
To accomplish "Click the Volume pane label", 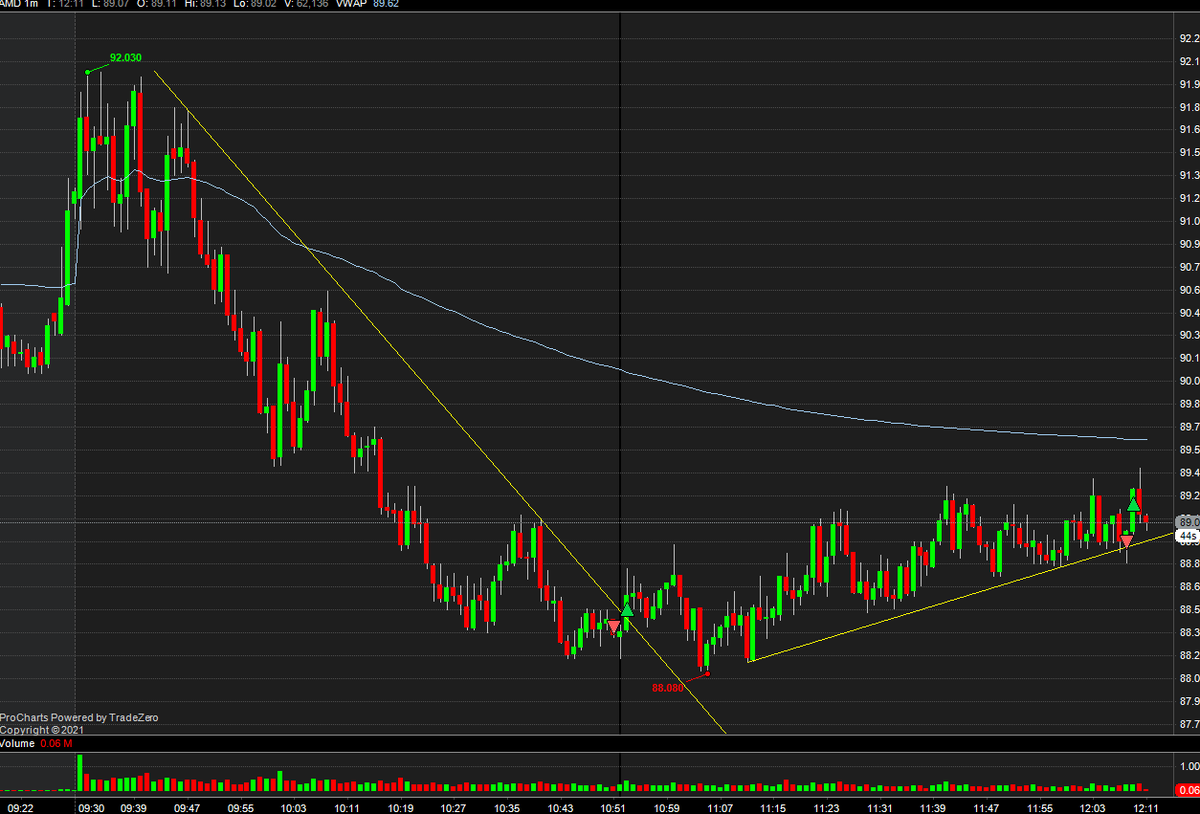I will pos(17,743).
